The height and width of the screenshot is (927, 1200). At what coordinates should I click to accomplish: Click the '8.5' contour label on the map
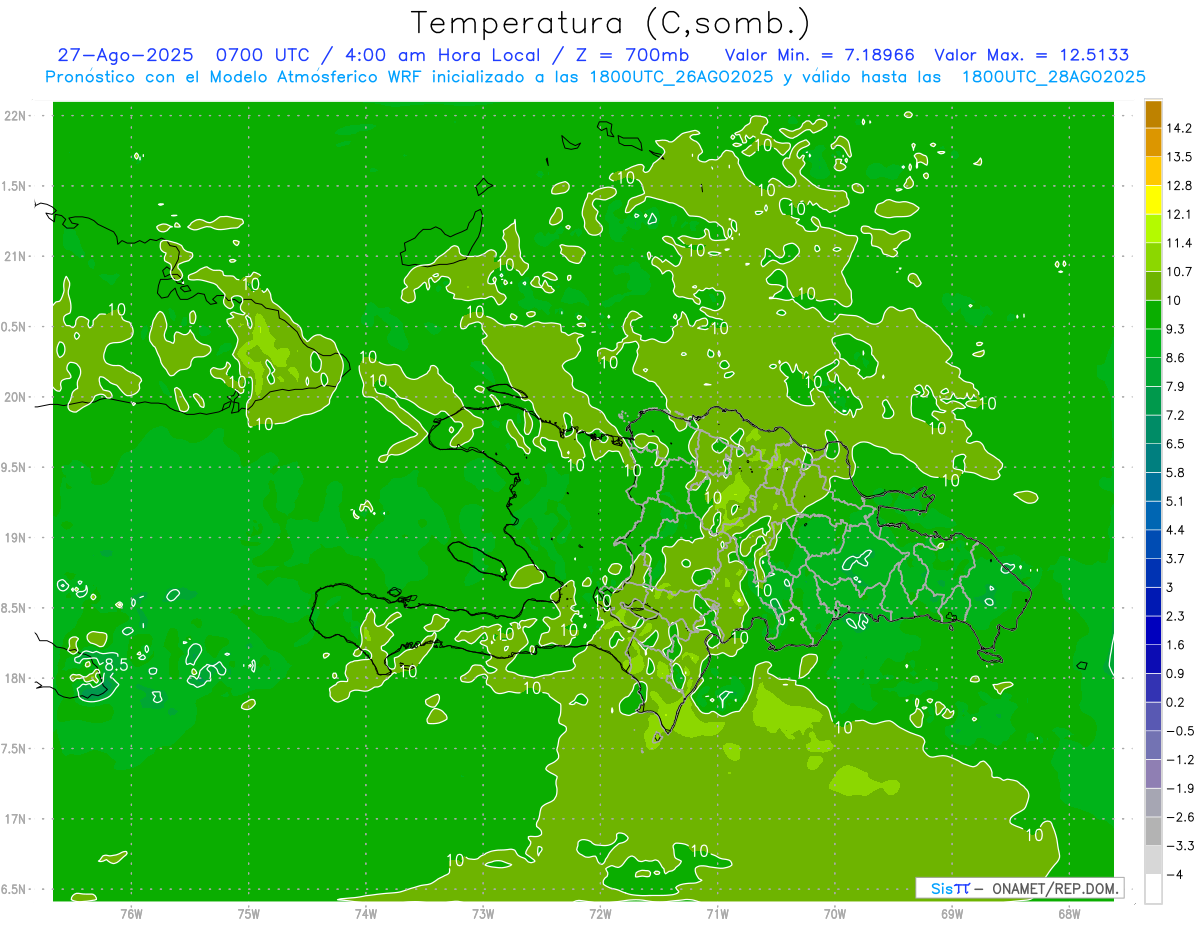tap(116, 665)
